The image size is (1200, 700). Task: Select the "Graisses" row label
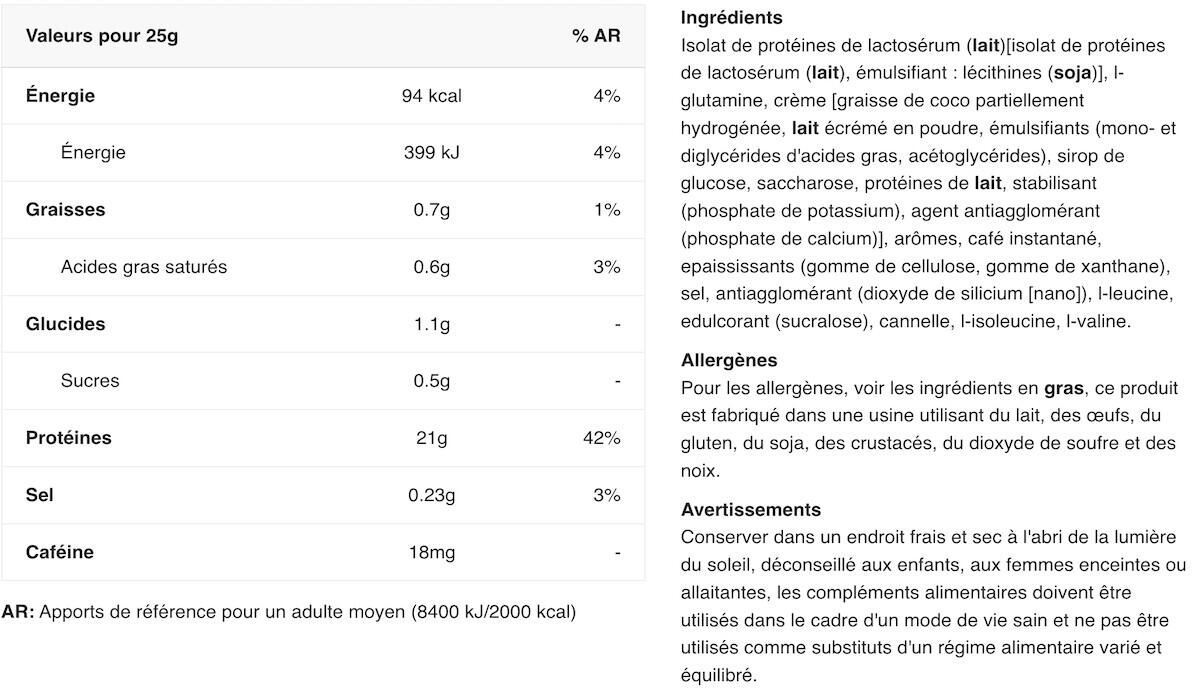coord(65,210)
